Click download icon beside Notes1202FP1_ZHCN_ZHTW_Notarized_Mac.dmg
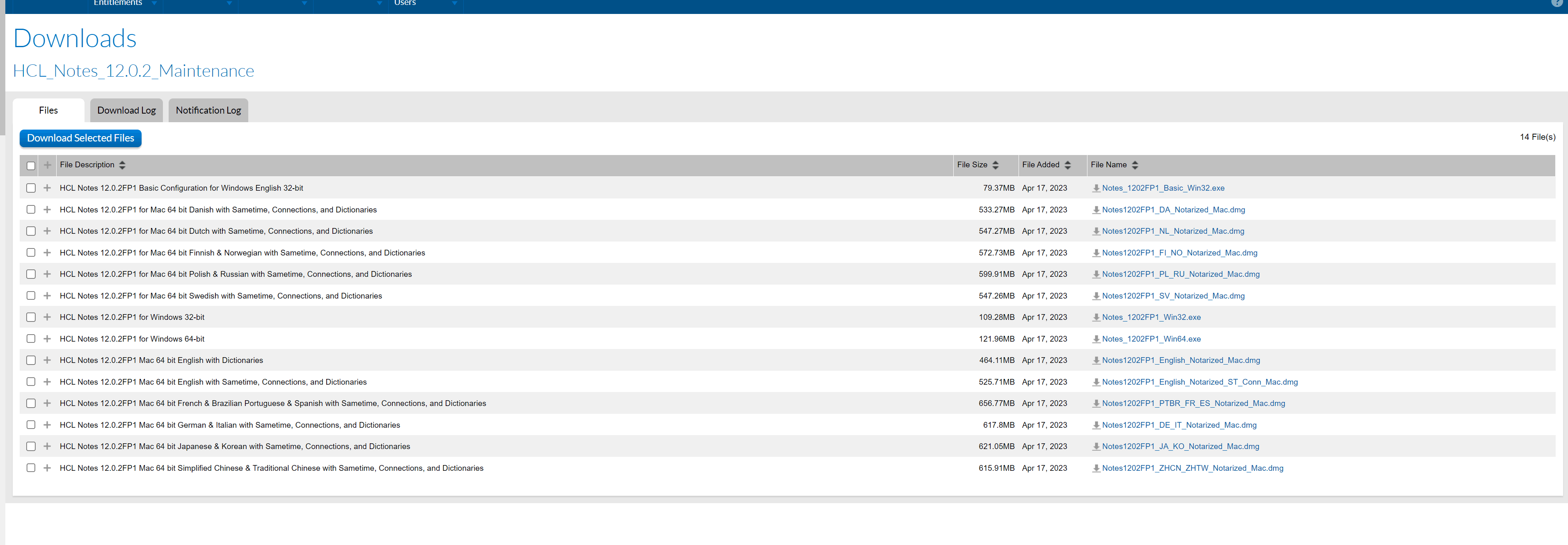Screen dimensions: 1568x545 coord(1096,468)
